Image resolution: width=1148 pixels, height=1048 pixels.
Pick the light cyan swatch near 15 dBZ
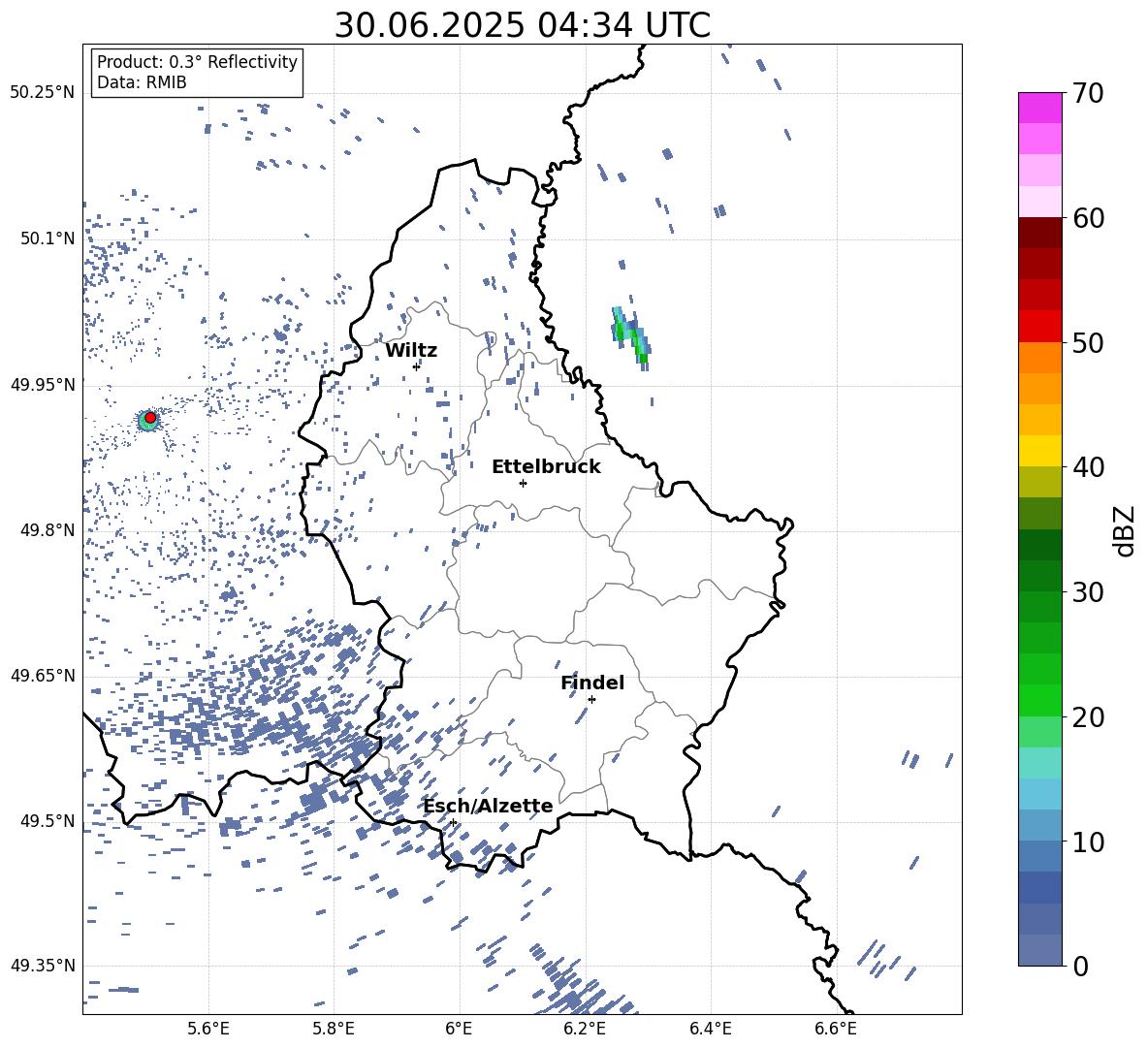pos(1040,763)
